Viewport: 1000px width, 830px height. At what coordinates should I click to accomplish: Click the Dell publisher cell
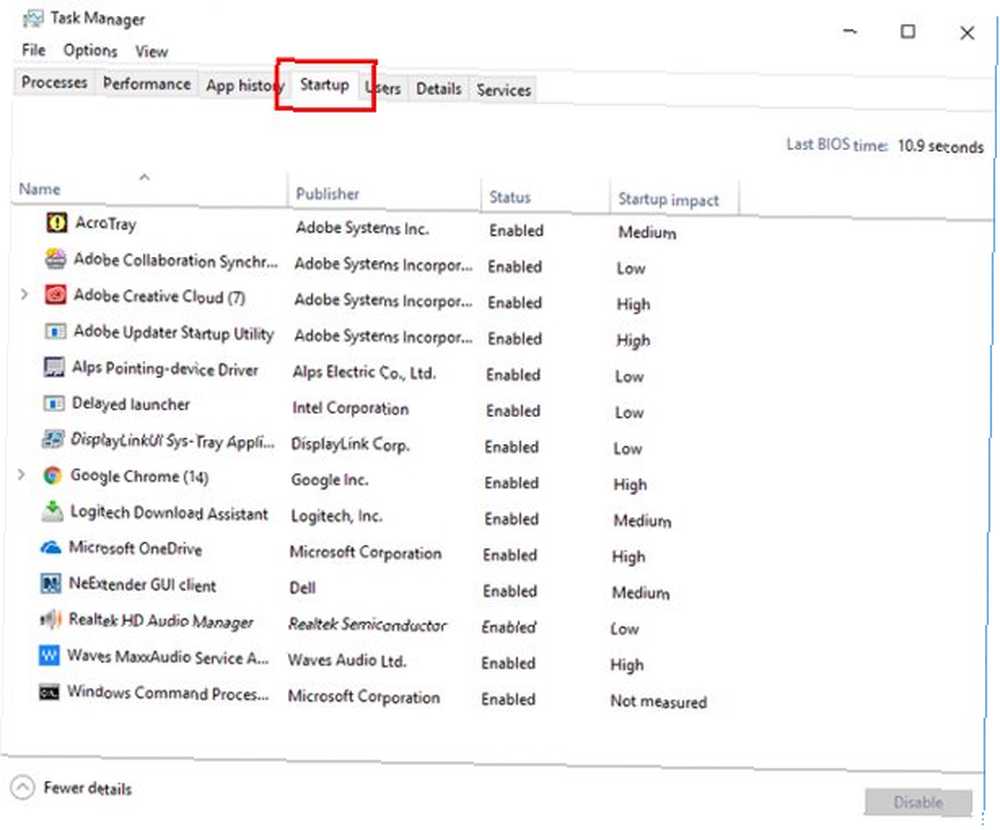pos(302,588)
